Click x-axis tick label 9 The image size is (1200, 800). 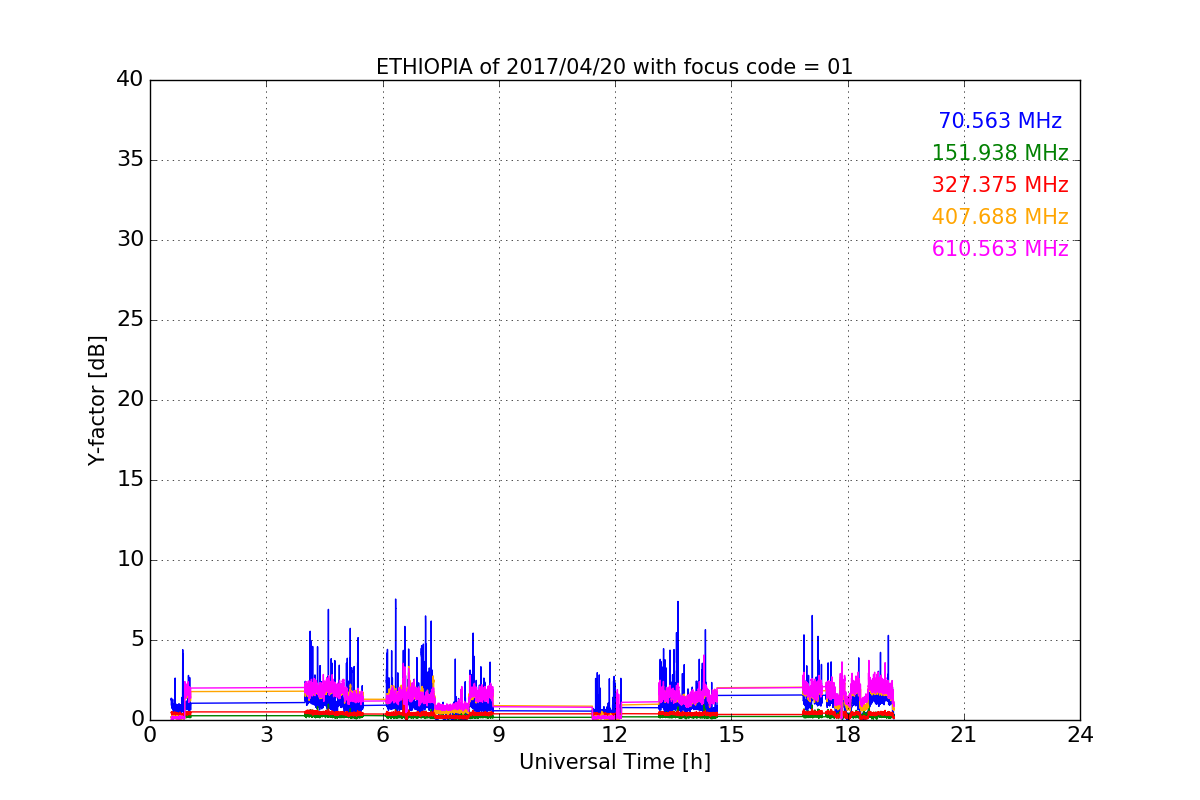coord(499,735)
